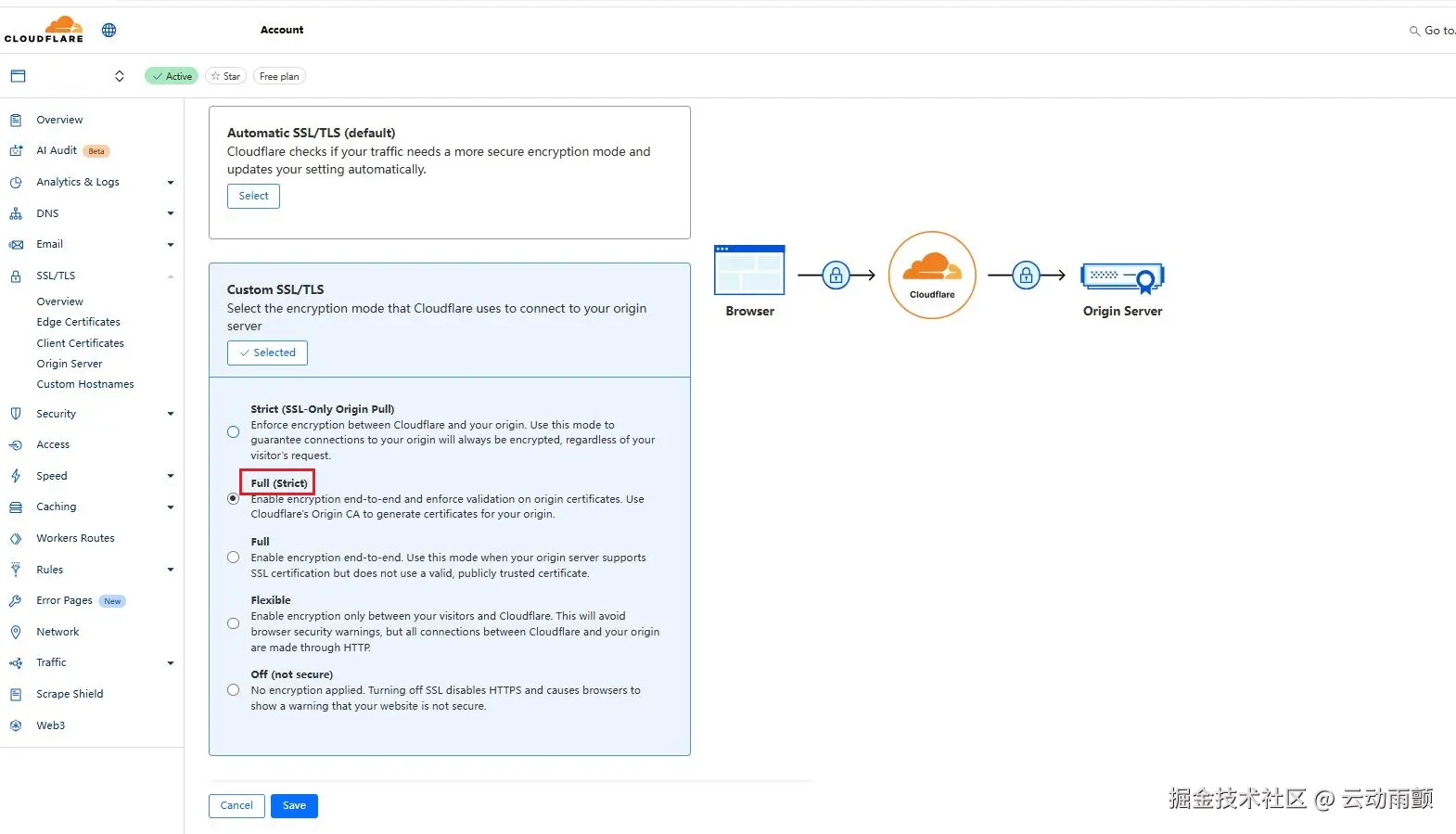Select Off (not secure) radio button
Viewport: 1456px width, 834px height.
(x=233, y=690)
